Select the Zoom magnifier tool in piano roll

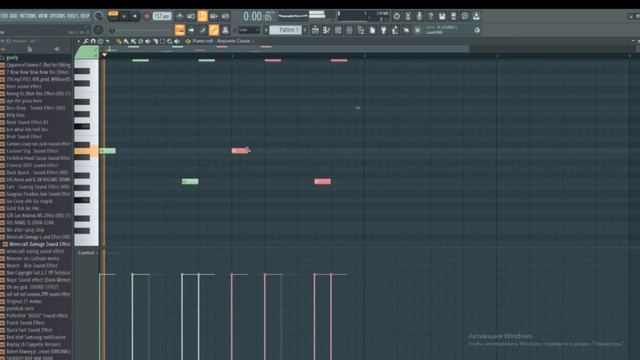tap(169, 41)
